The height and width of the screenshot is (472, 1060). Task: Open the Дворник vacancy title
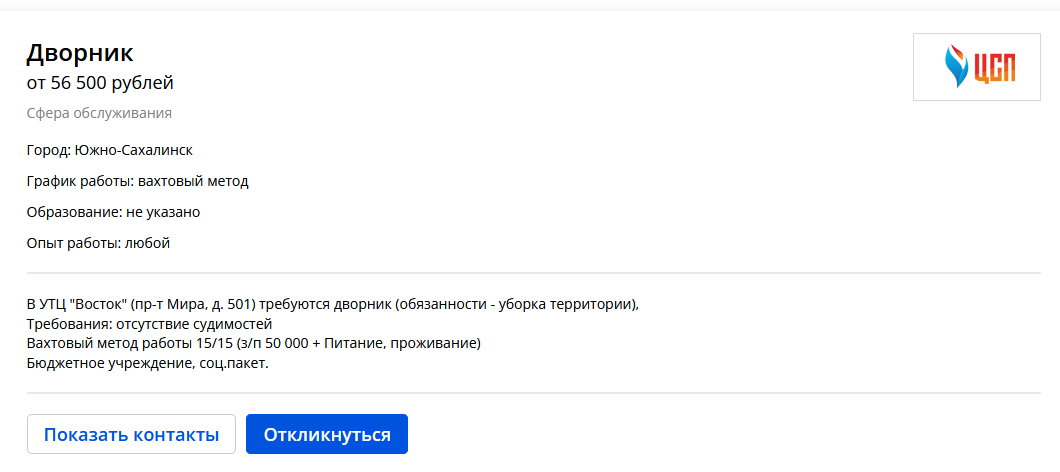click(x=80, y=53)
